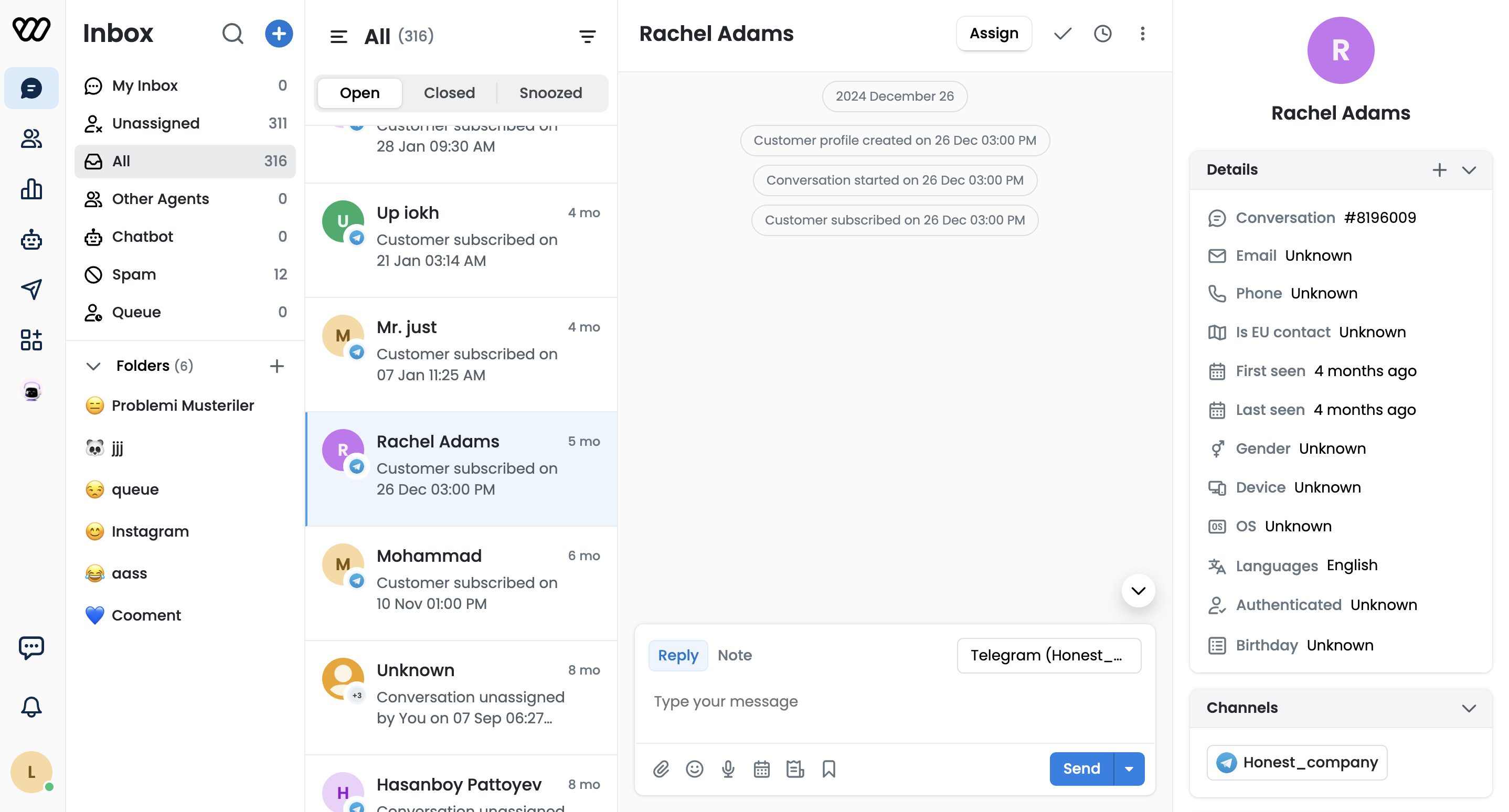Open the Chatbot robot icon in sidebar
The height and width of the screenshot is (812, 1509).
pos(31,239)
